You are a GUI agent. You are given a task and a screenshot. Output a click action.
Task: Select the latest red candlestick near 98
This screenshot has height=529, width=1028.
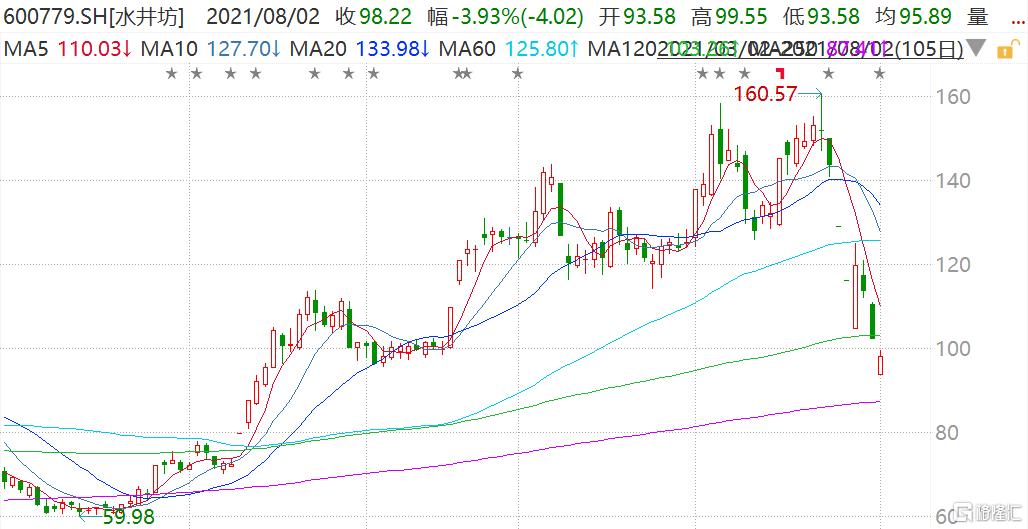click(x=880, y=364)
